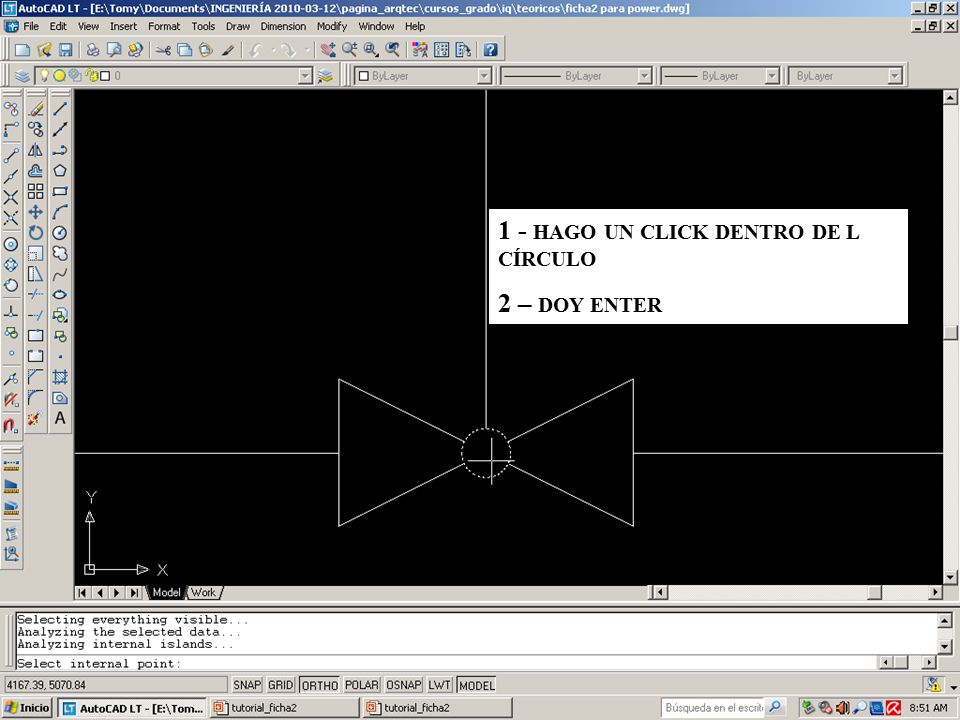Select the Arc draw tool
Viewport: 960px width, 720px height.
60,212
